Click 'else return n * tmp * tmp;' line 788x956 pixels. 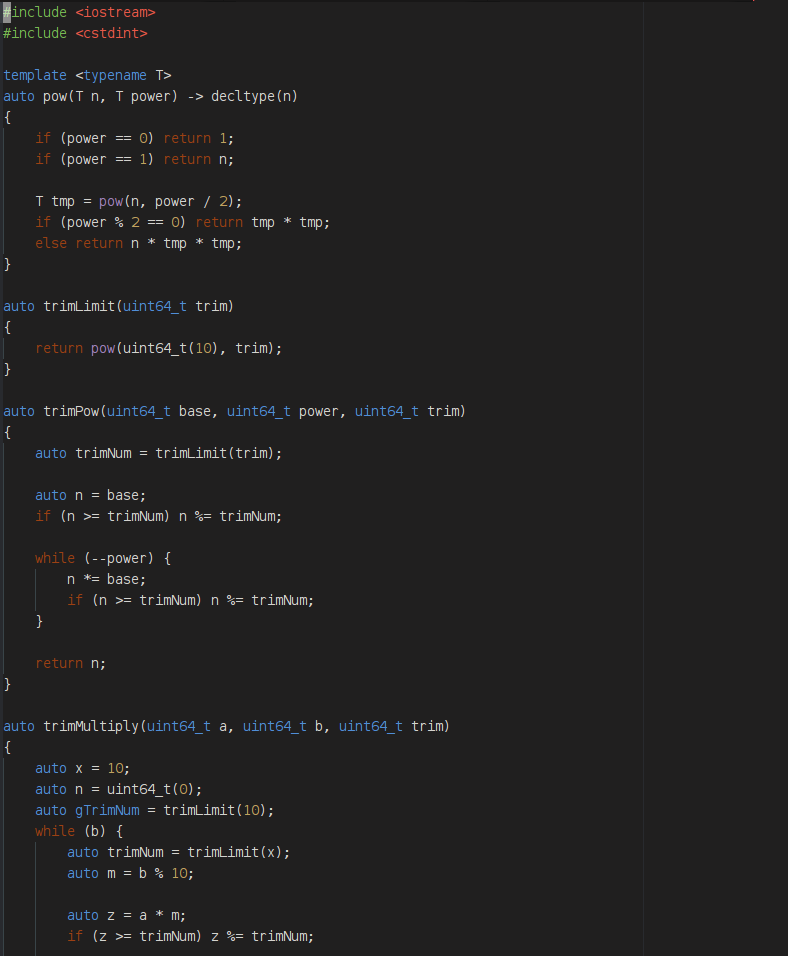pos(138,243)
